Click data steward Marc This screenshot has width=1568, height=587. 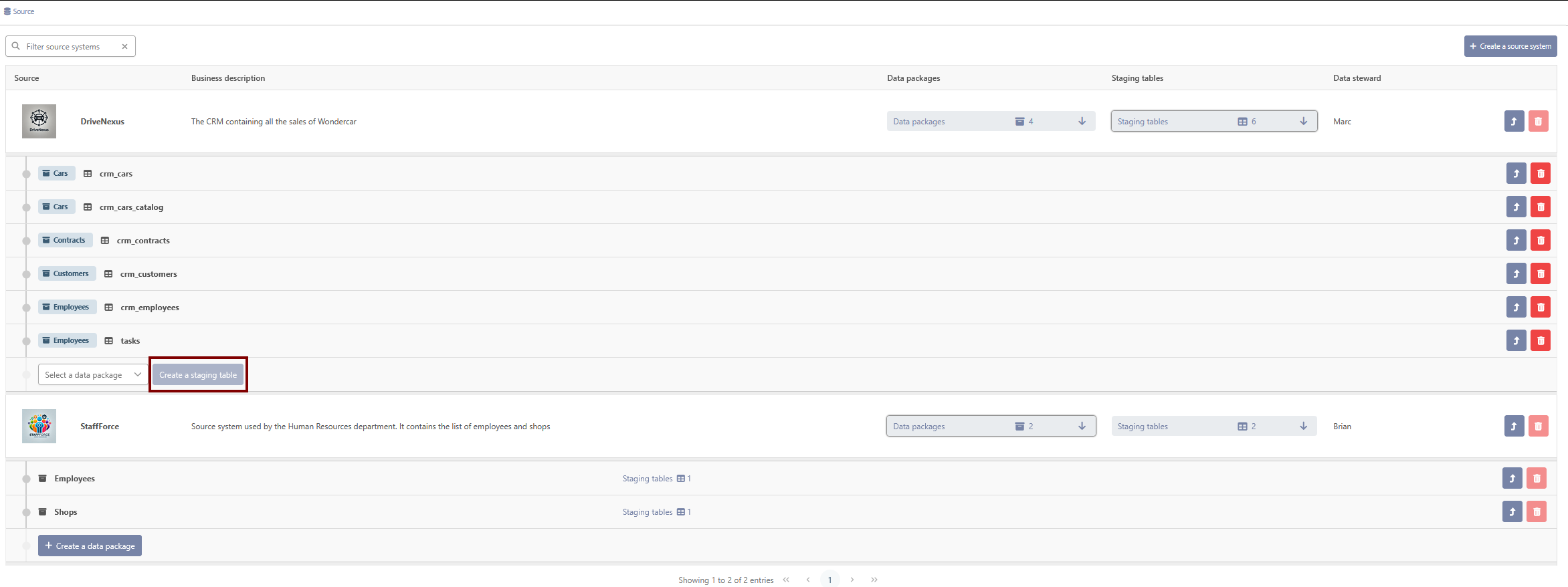[x=1342, y=122]
